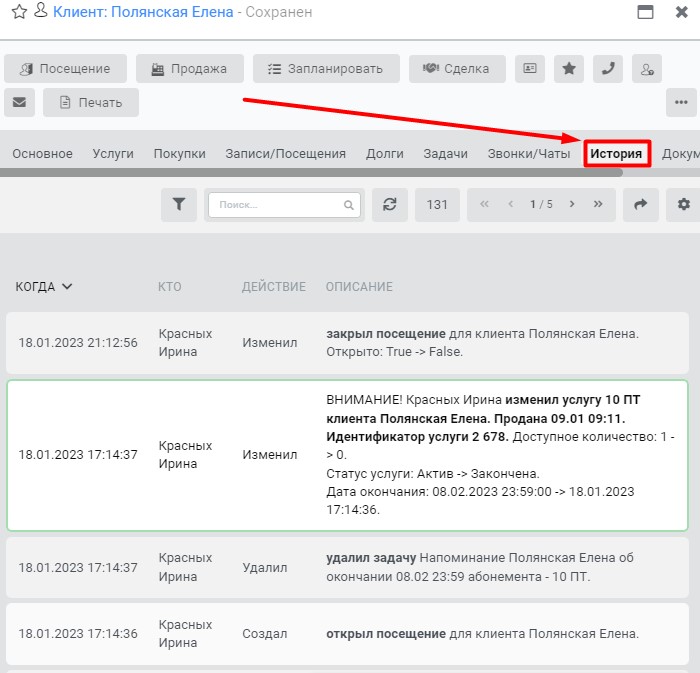Viewport: 700px width, 673px height.
Task: Click the Сделка button
Action: [x=457, y=69]
